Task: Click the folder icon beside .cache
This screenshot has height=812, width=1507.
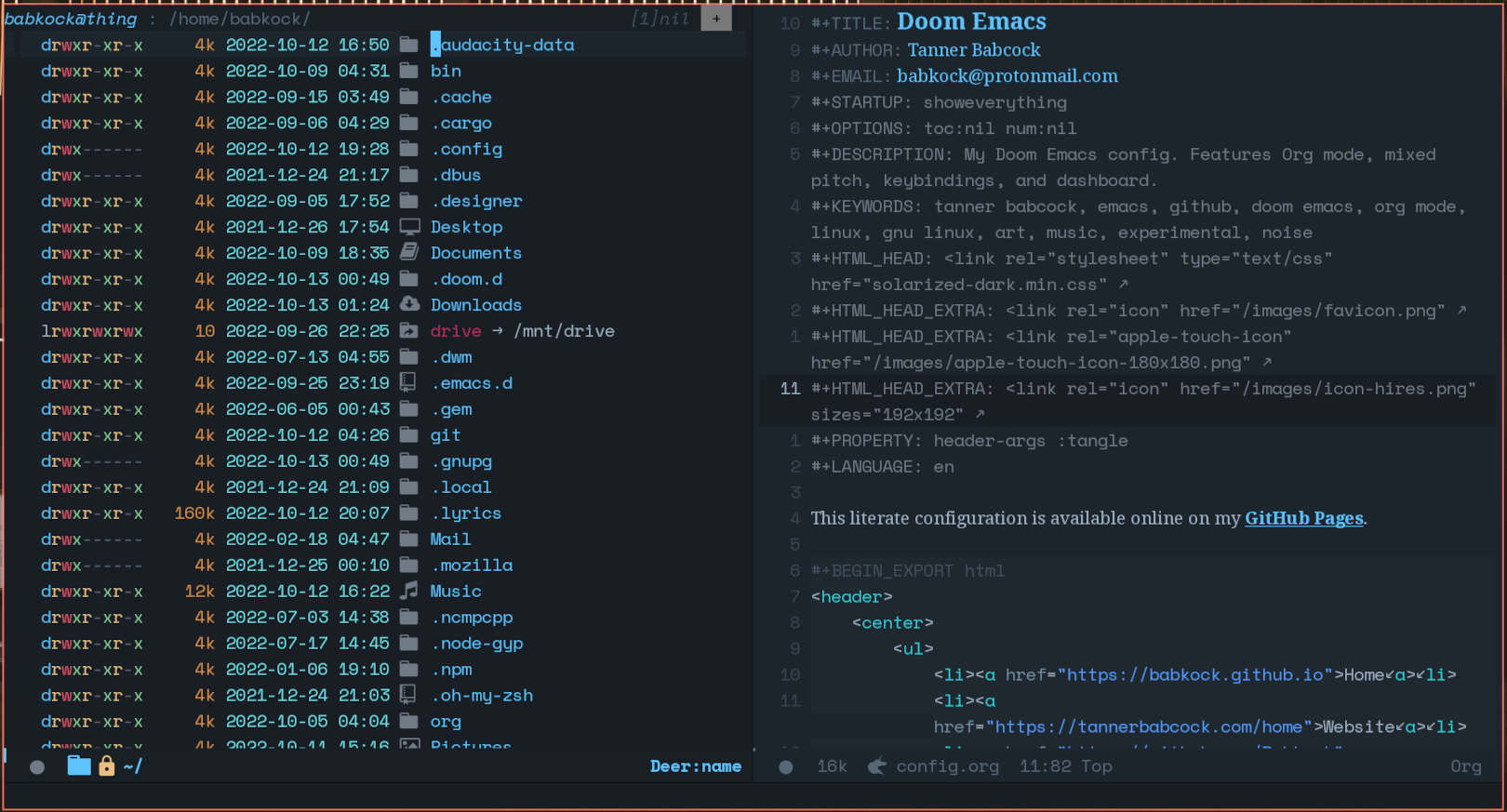Action: coord(408,97)
